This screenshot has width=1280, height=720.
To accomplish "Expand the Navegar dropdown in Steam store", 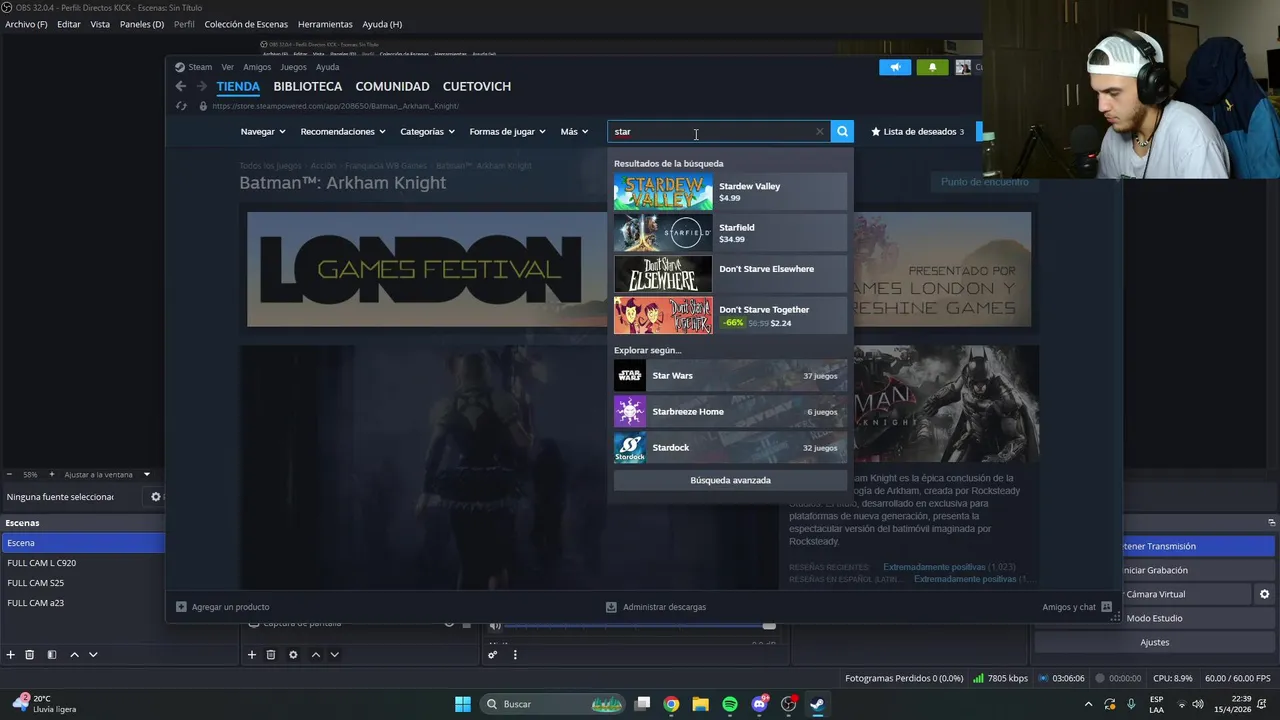I will [x=263, y=131].
